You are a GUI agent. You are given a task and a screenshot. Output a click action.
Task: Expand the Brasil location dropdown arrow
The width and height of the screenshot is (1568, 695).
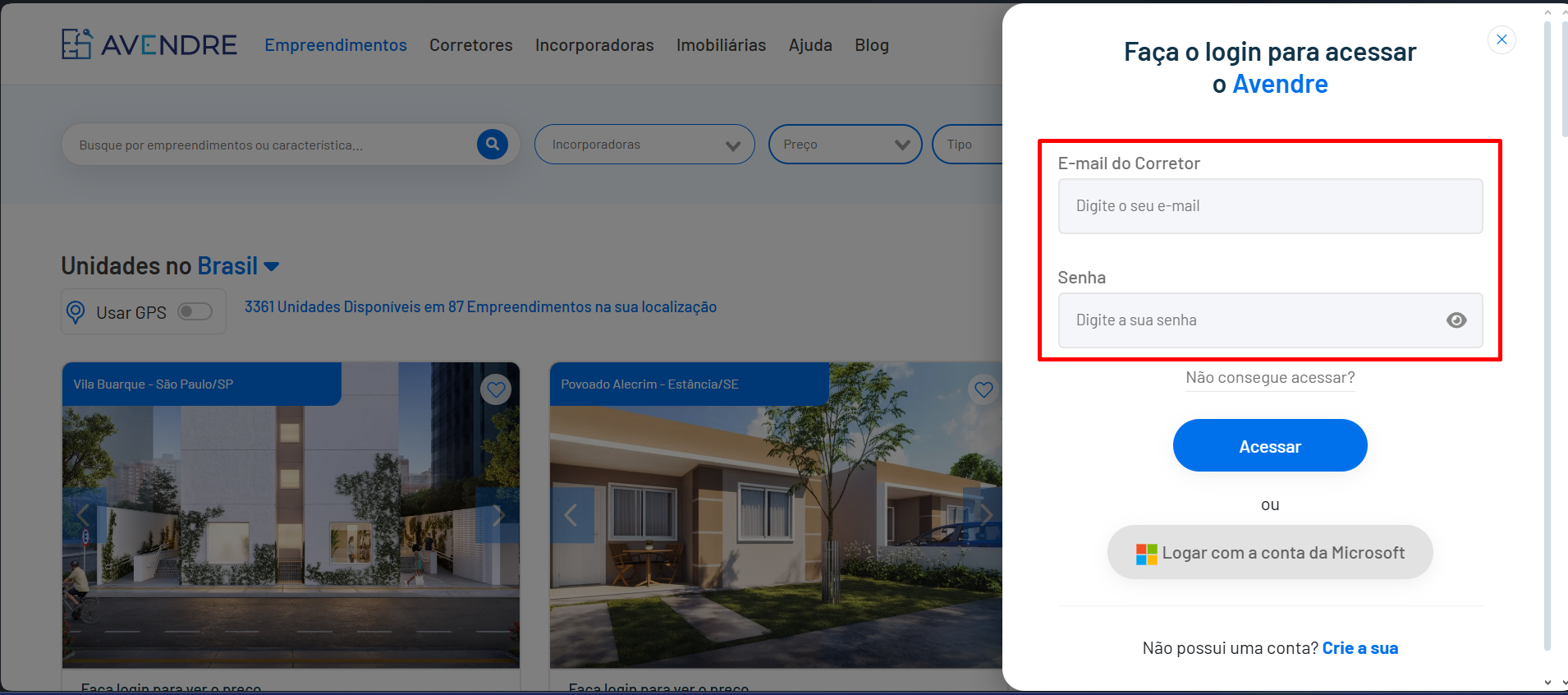coord(272,266)
